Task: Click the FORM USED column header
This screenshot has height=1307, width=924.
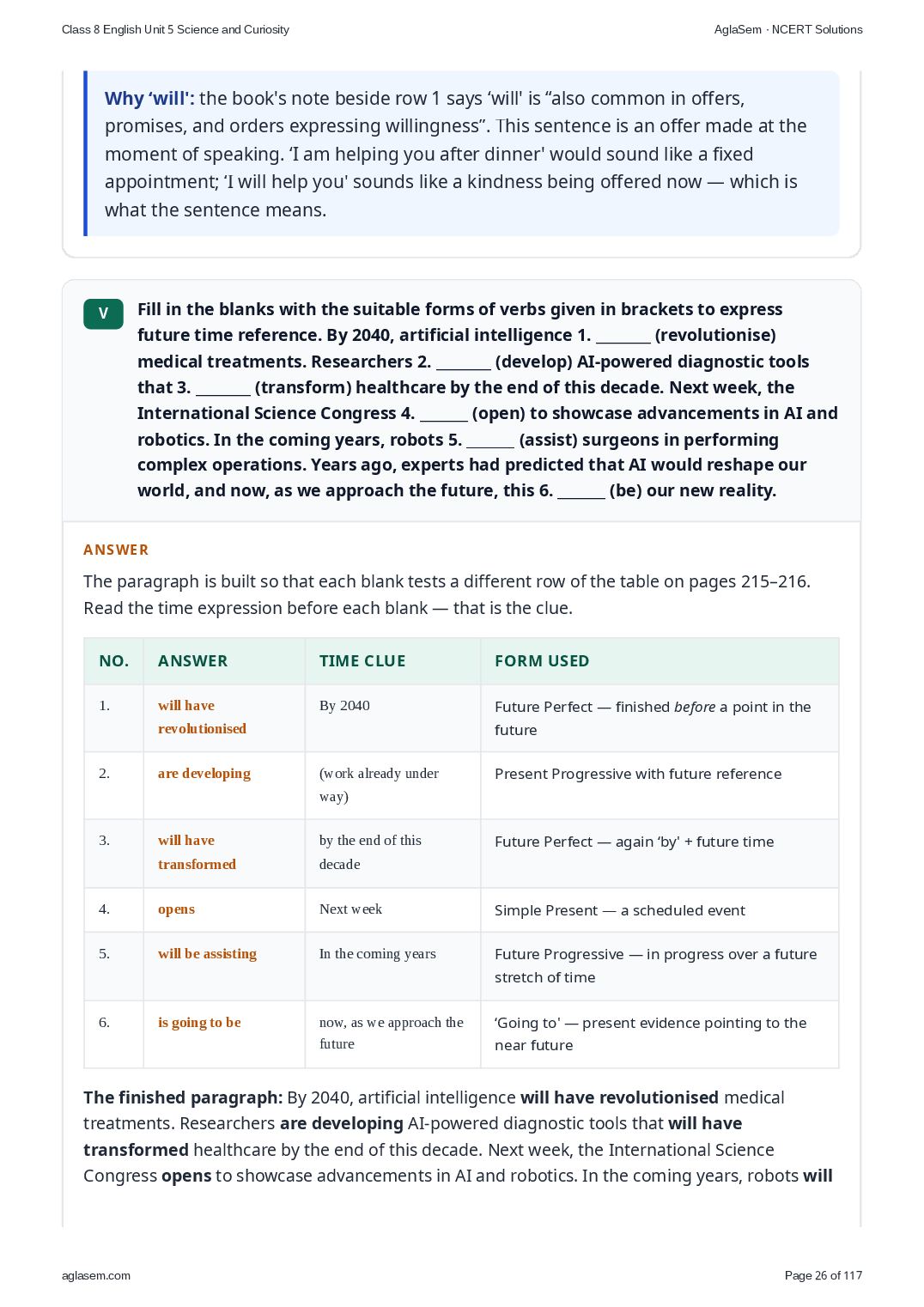Action: point(660,661)
